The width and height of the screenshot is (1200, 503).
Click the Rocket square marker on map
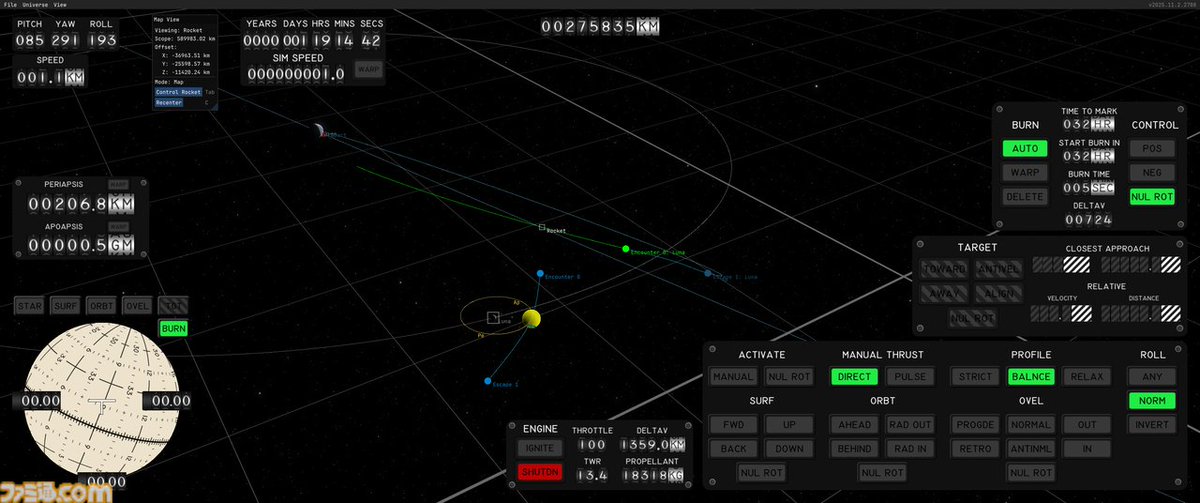(x=542, y=228)
